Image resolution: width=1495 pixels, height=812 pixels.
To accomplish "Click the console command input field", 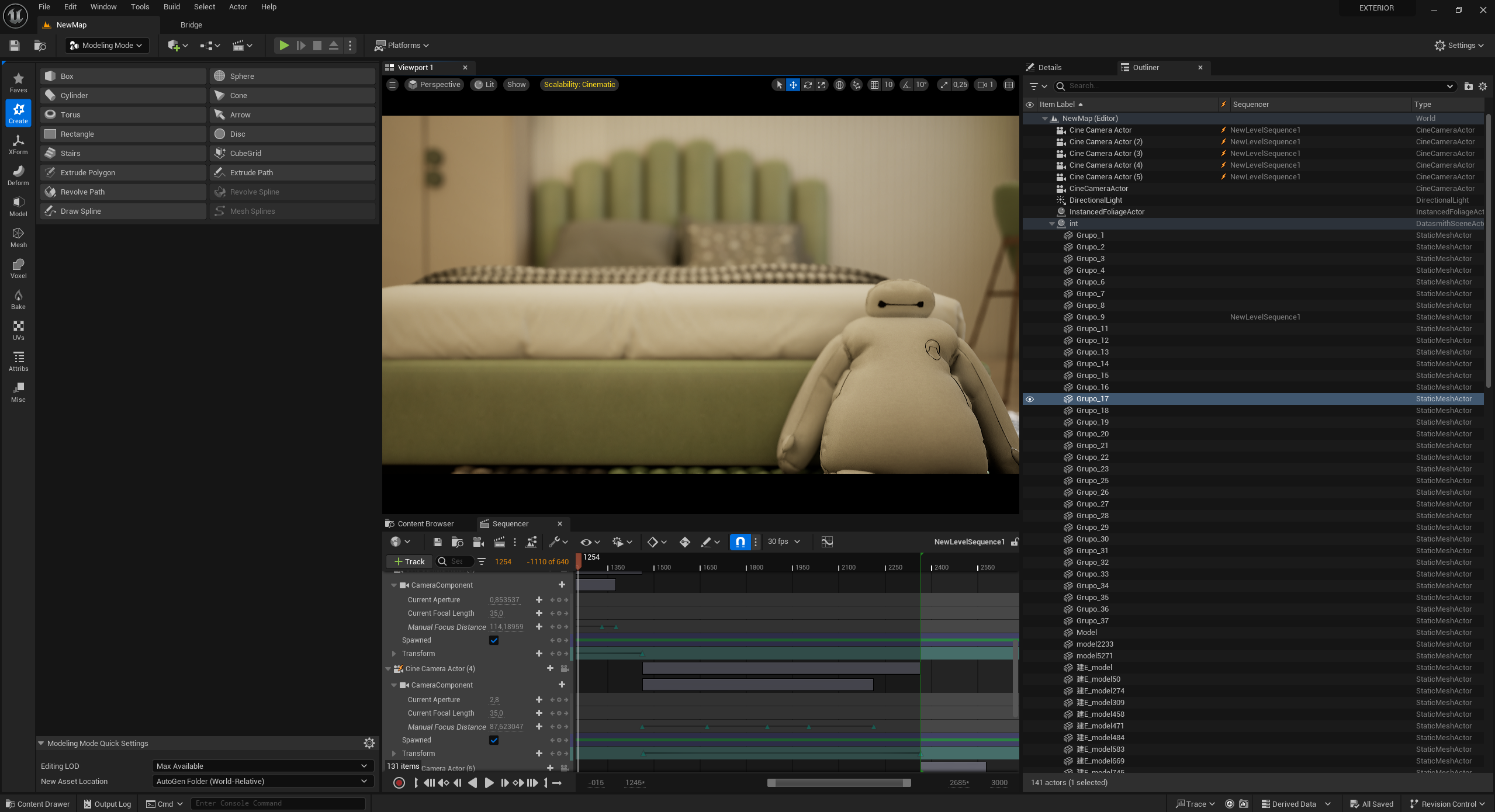I will coord(278,804).
